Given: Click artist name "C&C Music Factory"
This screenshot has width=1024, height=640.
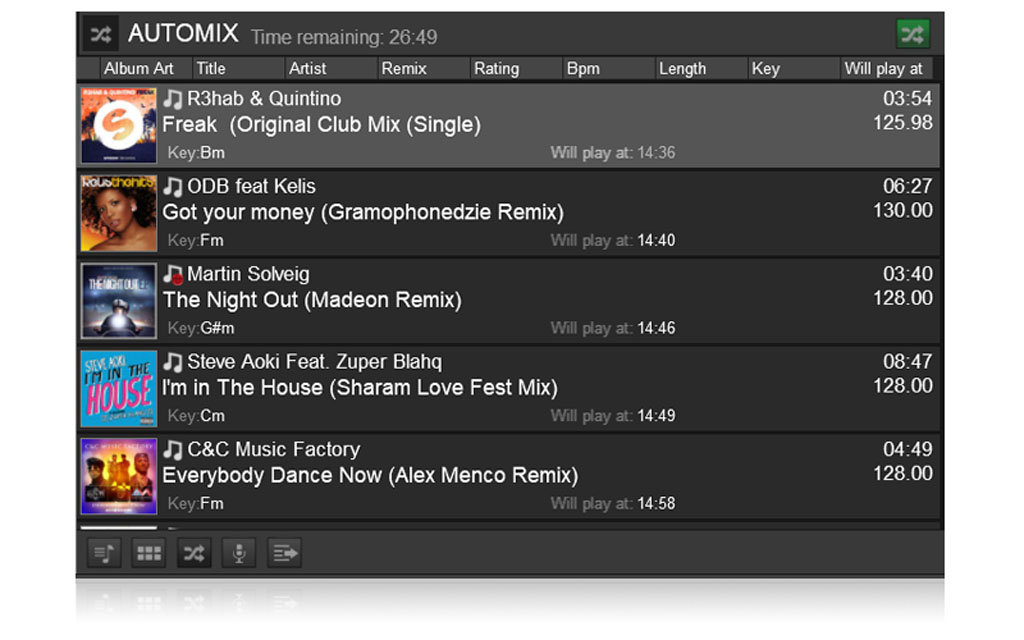Looking at the screenshot, I should point(274,449).
